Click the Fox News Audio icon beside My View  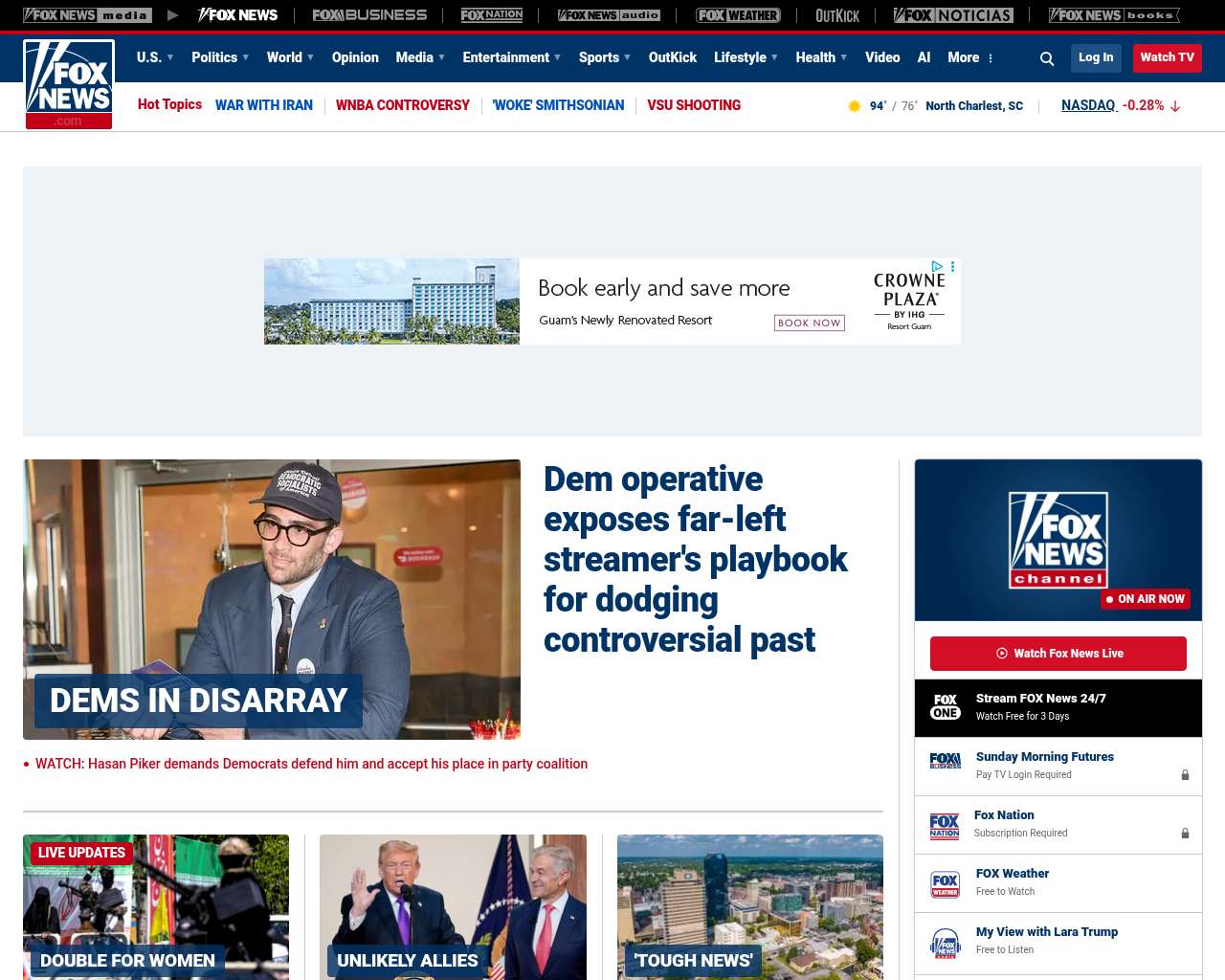point(946,943)
